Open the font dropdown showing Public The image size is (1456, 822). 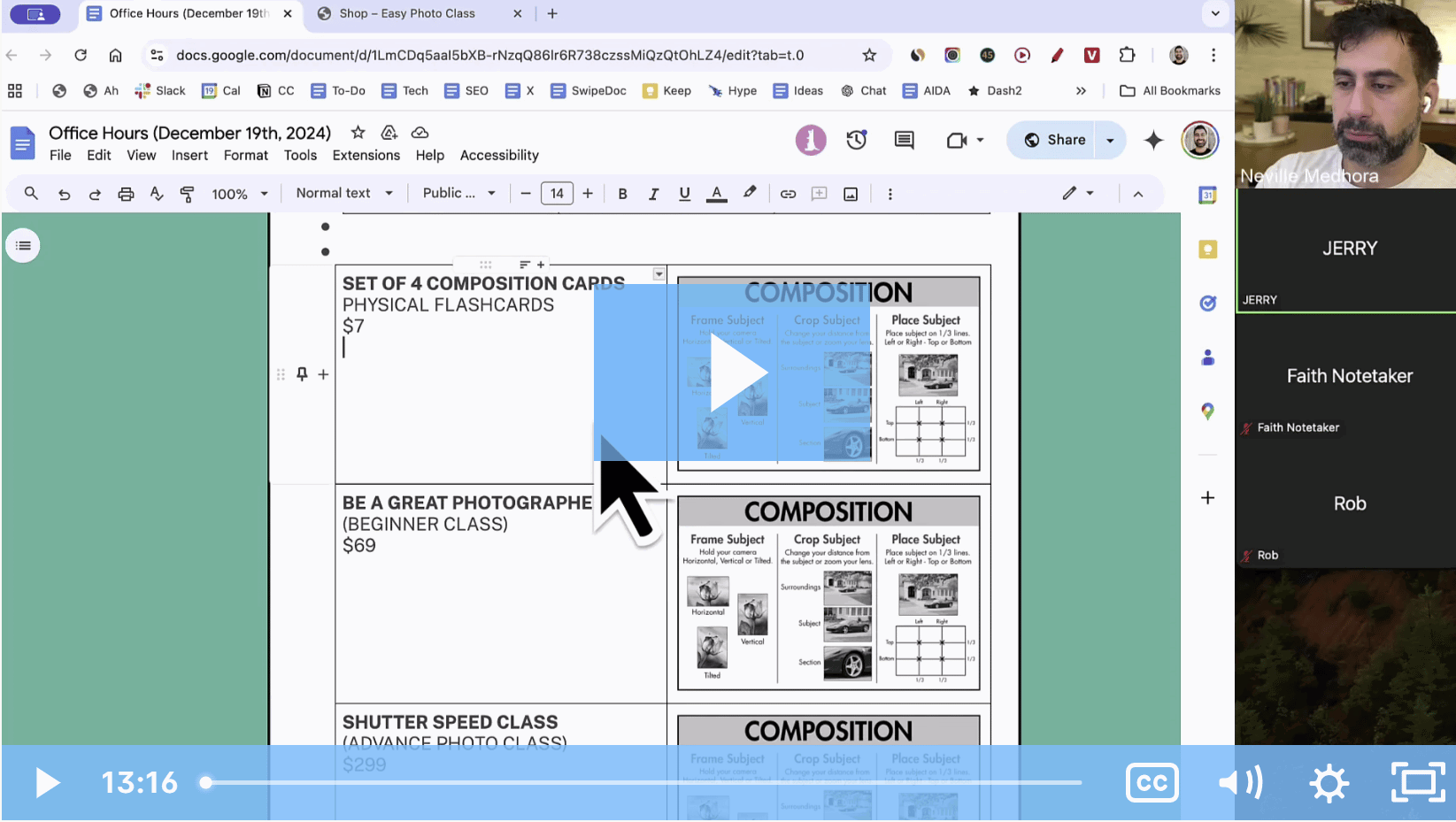click(x=458, y=193)
